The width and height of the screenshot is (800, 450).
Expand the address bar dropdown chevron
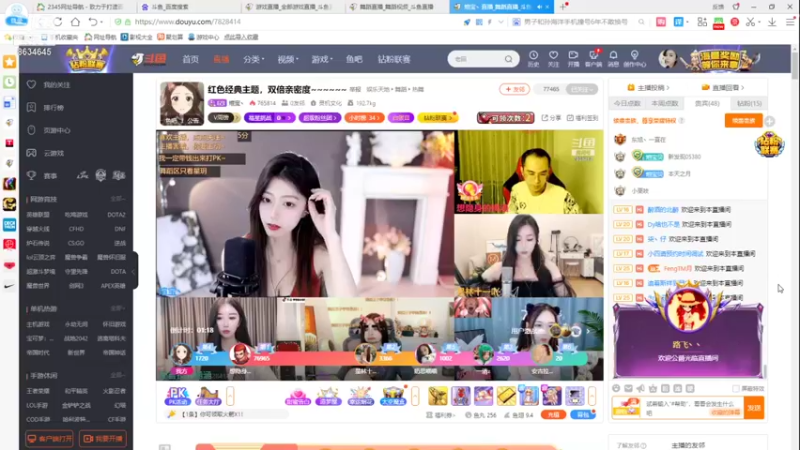[501, 22]
